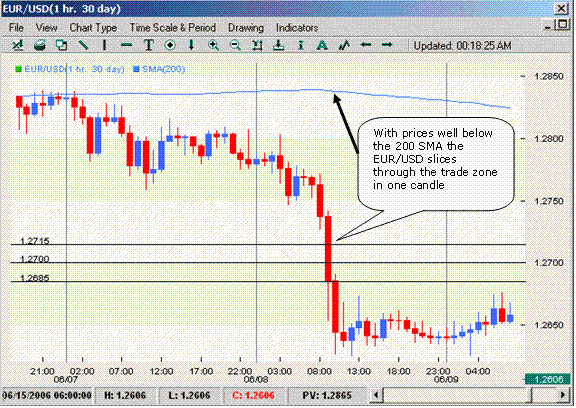Screen dimensions: 576x408
Task: Click the bottom scrollbar left arrow
Action: click(x=376, y=395)
